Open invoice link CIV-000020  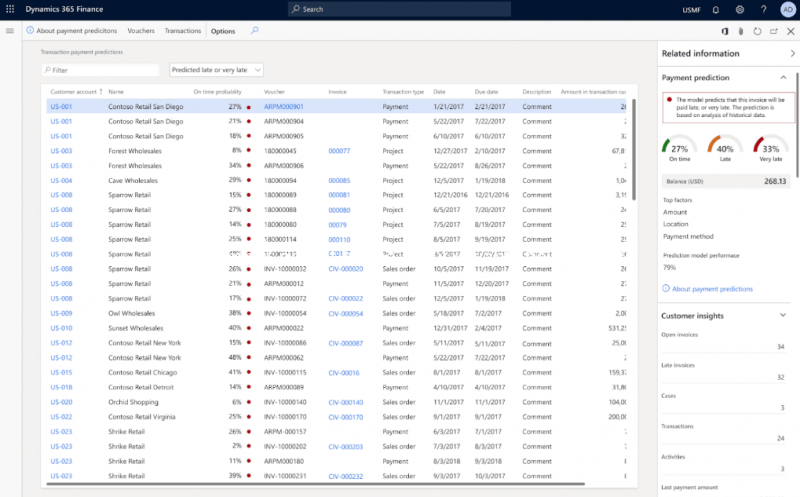(x=346, y=269)
